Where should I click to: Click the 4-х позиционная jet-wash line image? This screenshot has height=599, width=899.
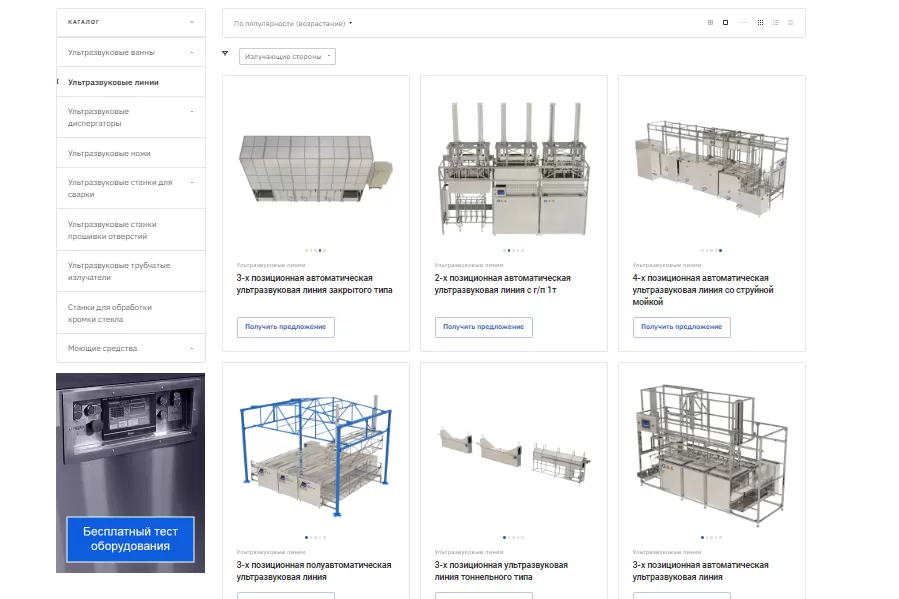click(712, 169)
